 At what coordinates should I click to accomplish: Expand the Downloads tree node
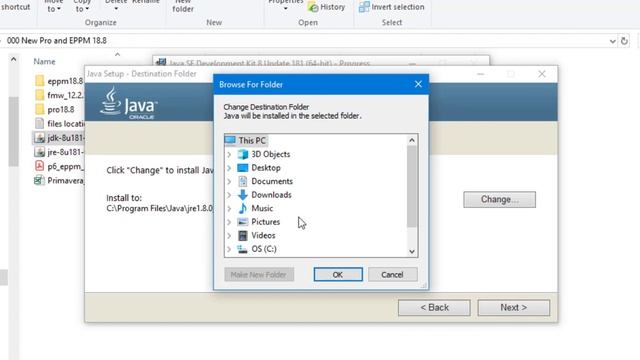click(229, 195)
